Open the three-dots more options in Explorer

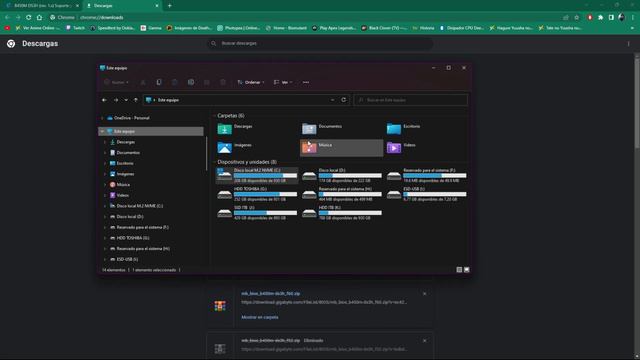tap(306, 82)
